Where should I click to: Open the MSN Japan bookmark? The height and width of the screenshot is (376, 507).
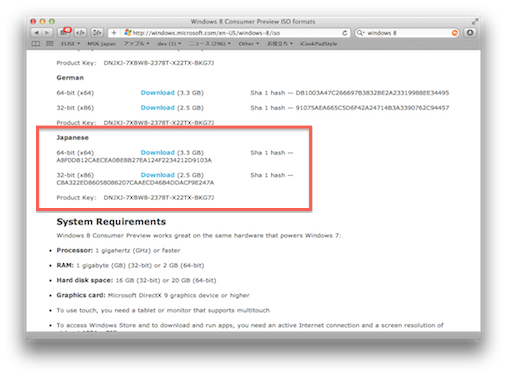point(101,44)
